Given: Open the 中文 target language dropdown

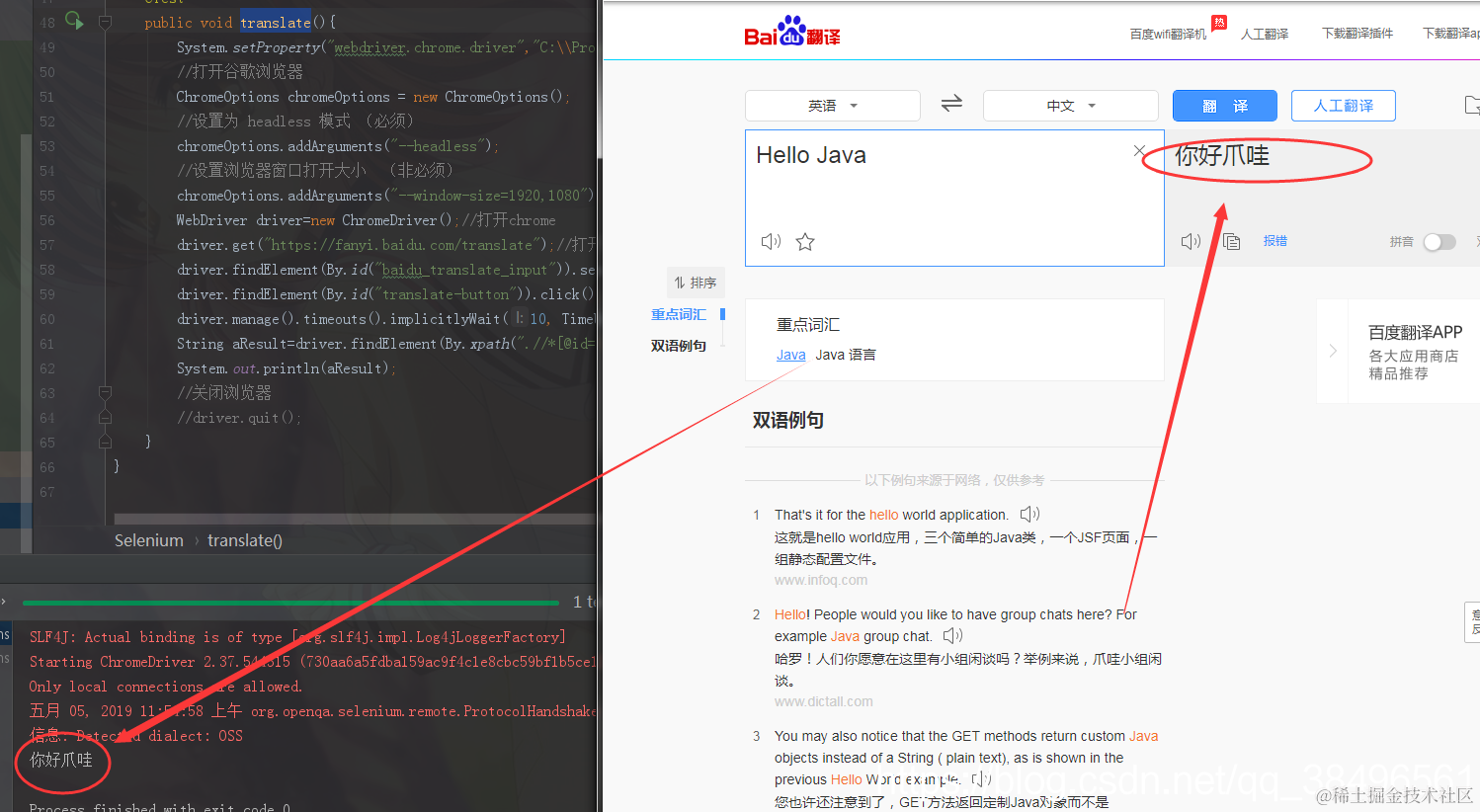Looking at the screenshot, I should [1071, 106].
